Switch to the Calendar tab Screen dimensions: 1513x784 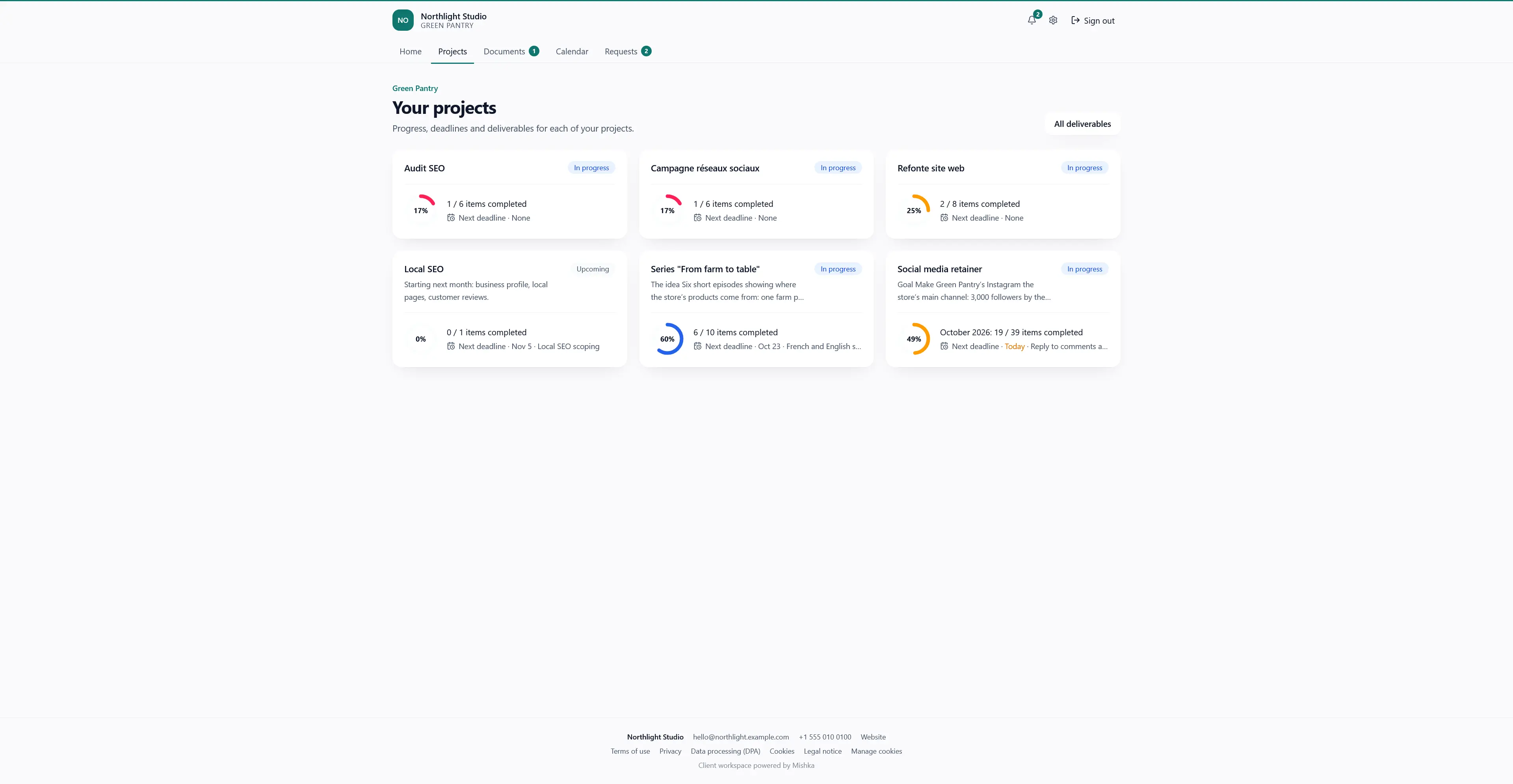[x=572, y=52]
